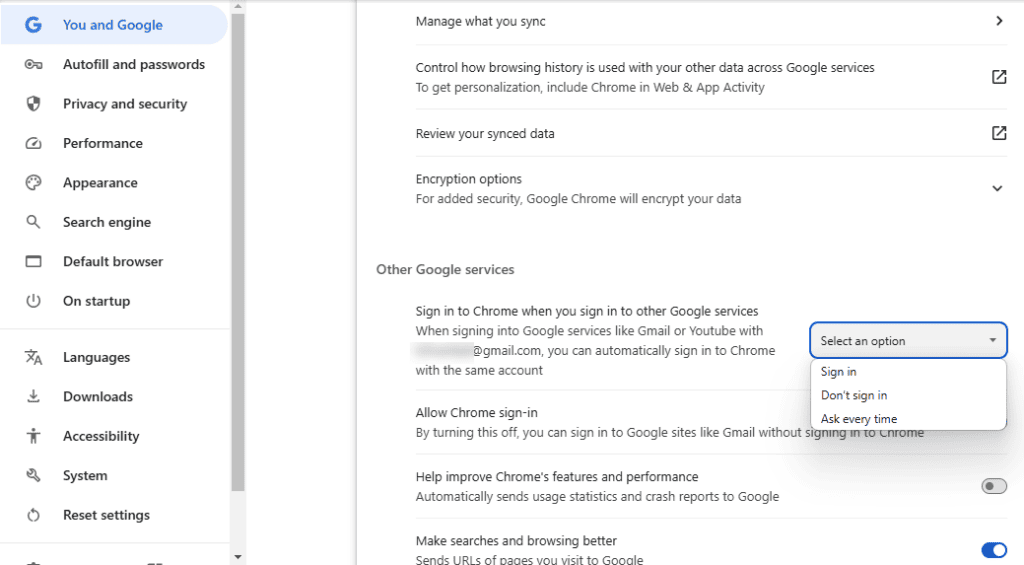
Task: Click sidebar scrollbar down arrow
Action: click(x=238, y=557)
